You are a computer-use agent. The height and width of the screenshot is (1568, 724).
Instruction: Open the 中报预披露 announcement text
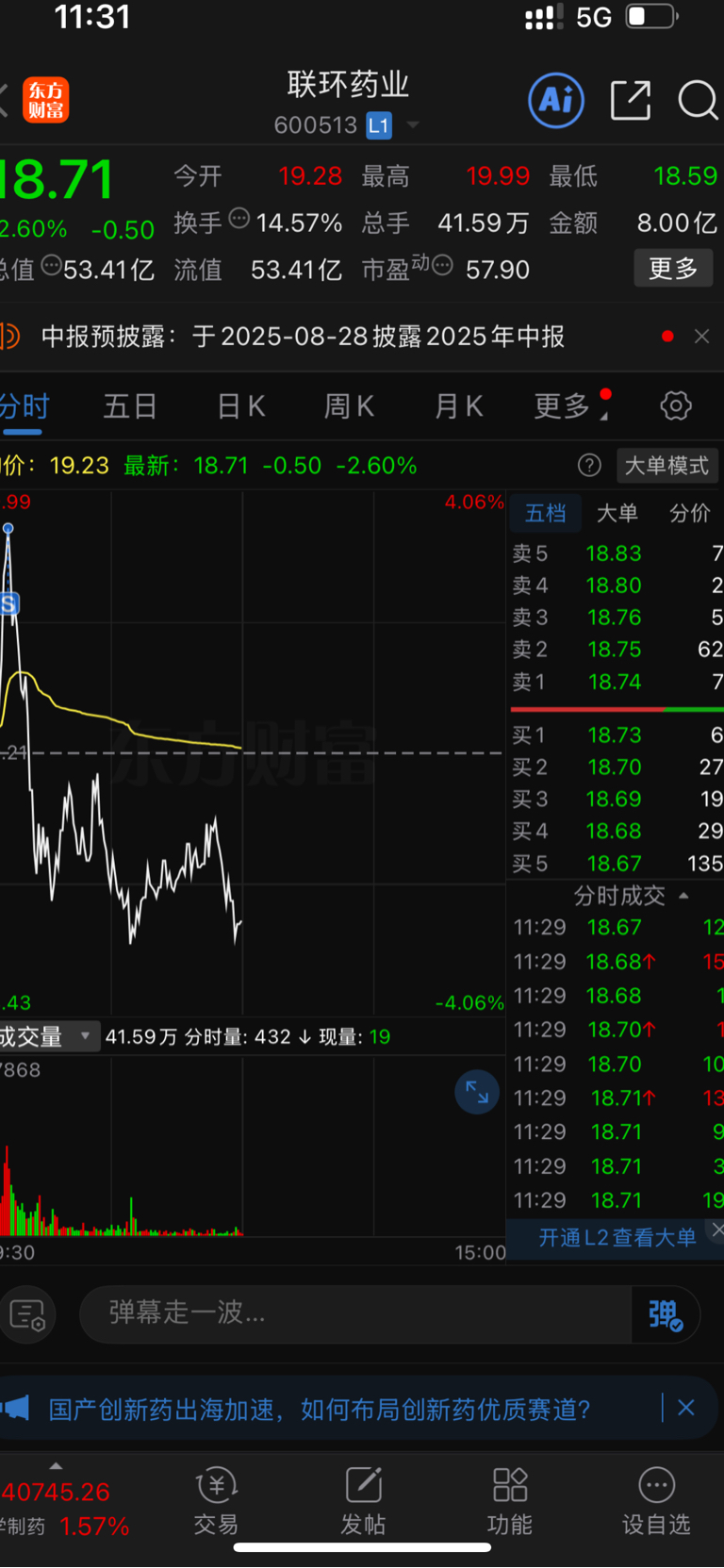click(303, 337)
